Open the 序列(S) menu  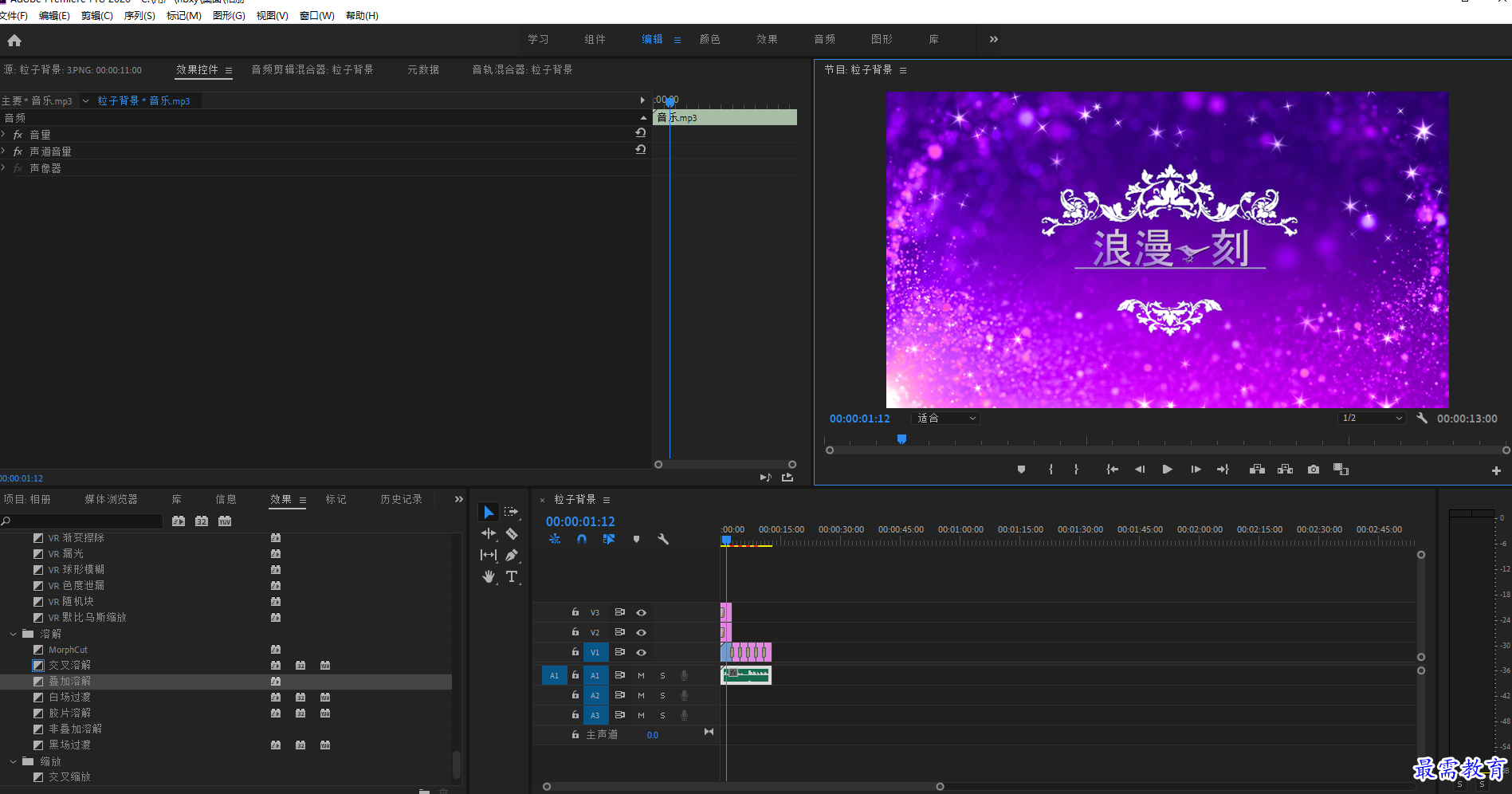tap(139, 16)
